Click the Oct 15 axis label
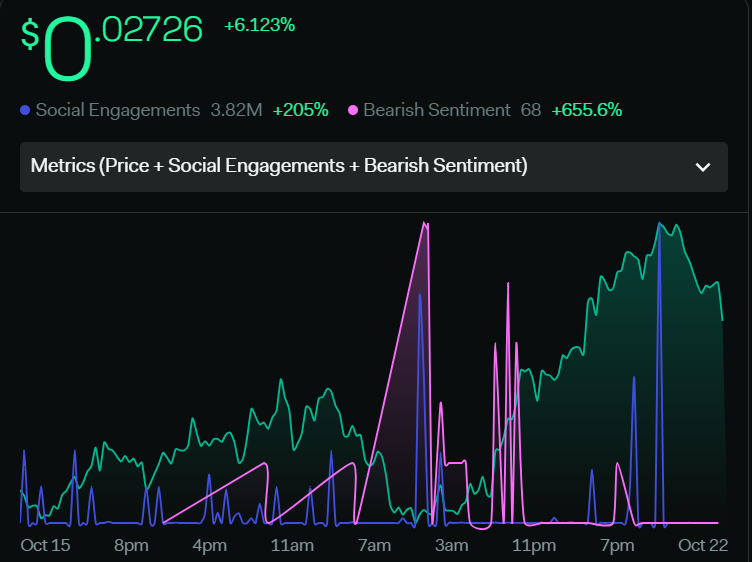The image size is (752, 562). (x=45, y=545)
